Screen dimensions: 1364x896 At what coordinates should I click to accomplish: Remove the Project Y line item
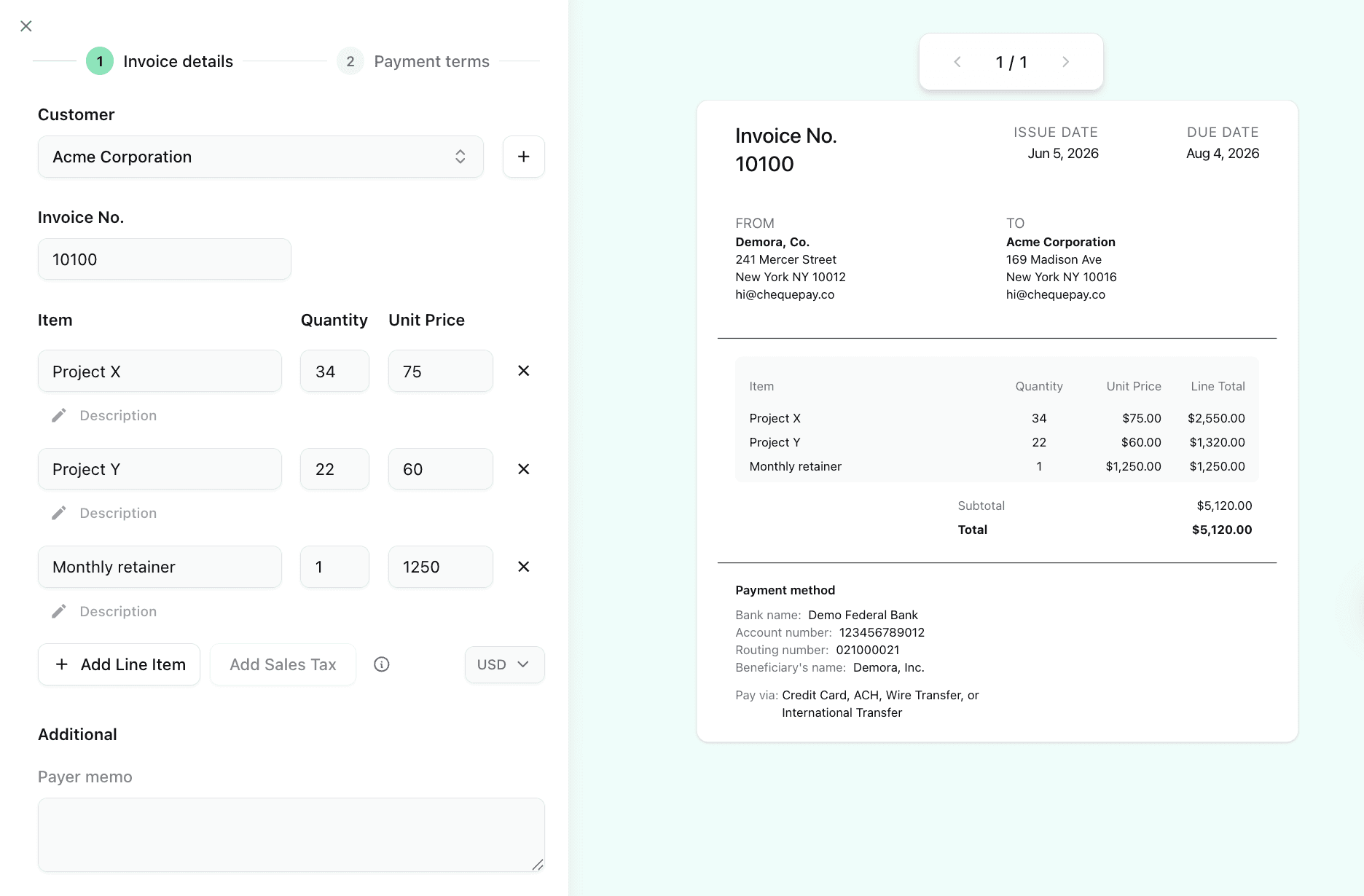point(523,469)
